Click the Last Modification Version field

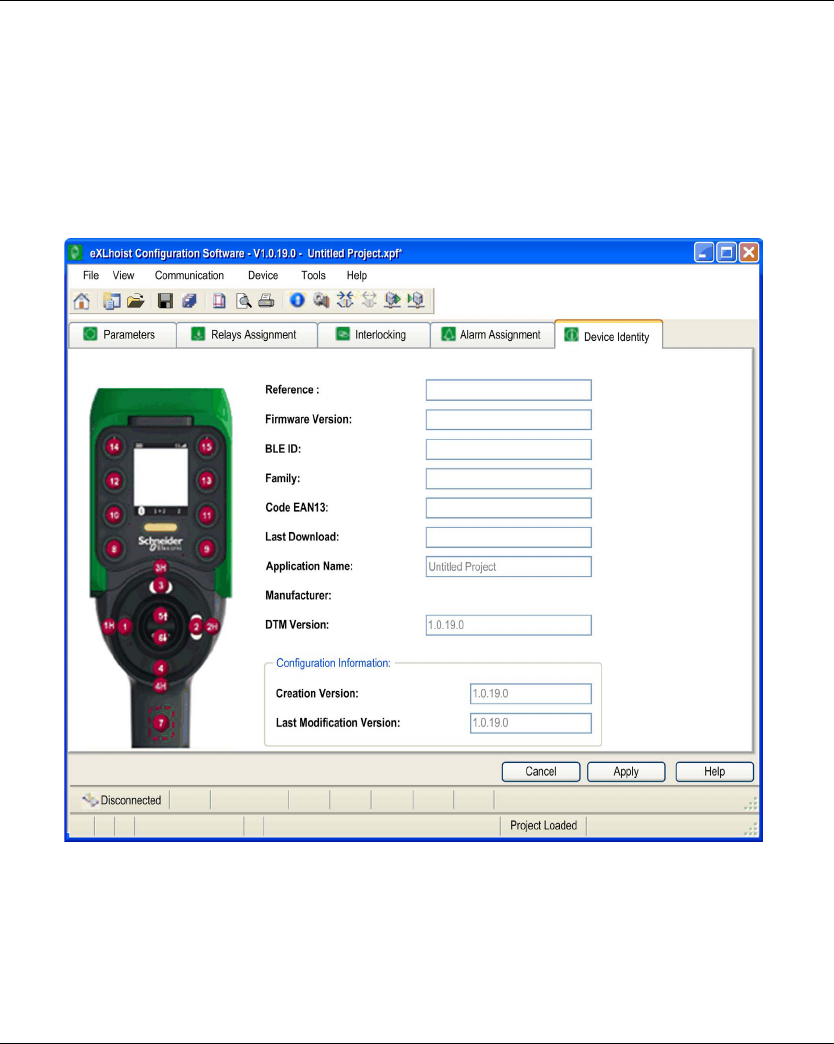point(530,722)
